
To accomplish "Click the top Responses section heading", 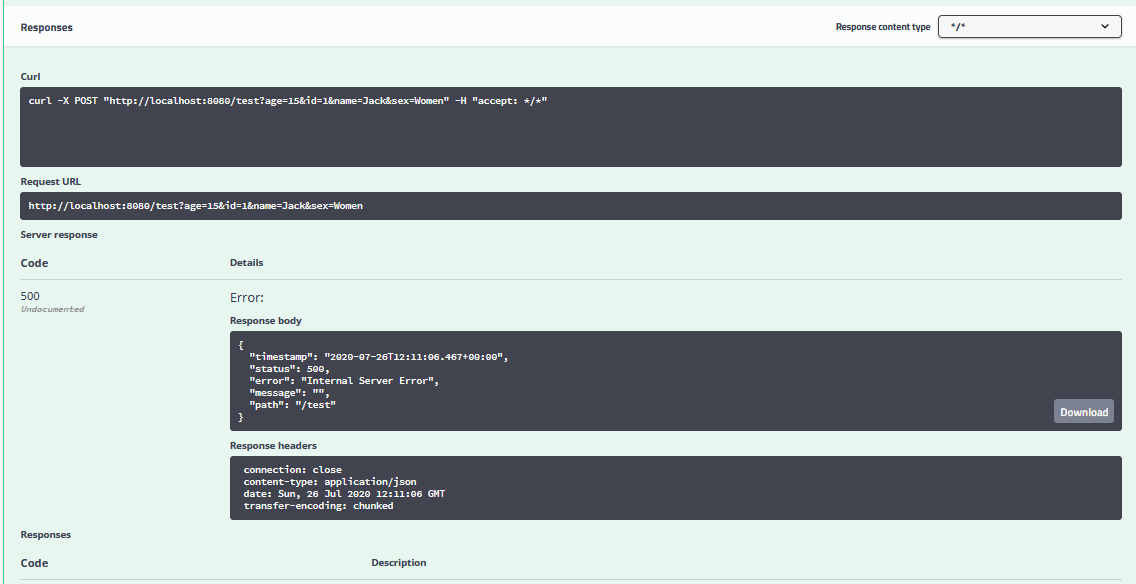I will 46,28.
